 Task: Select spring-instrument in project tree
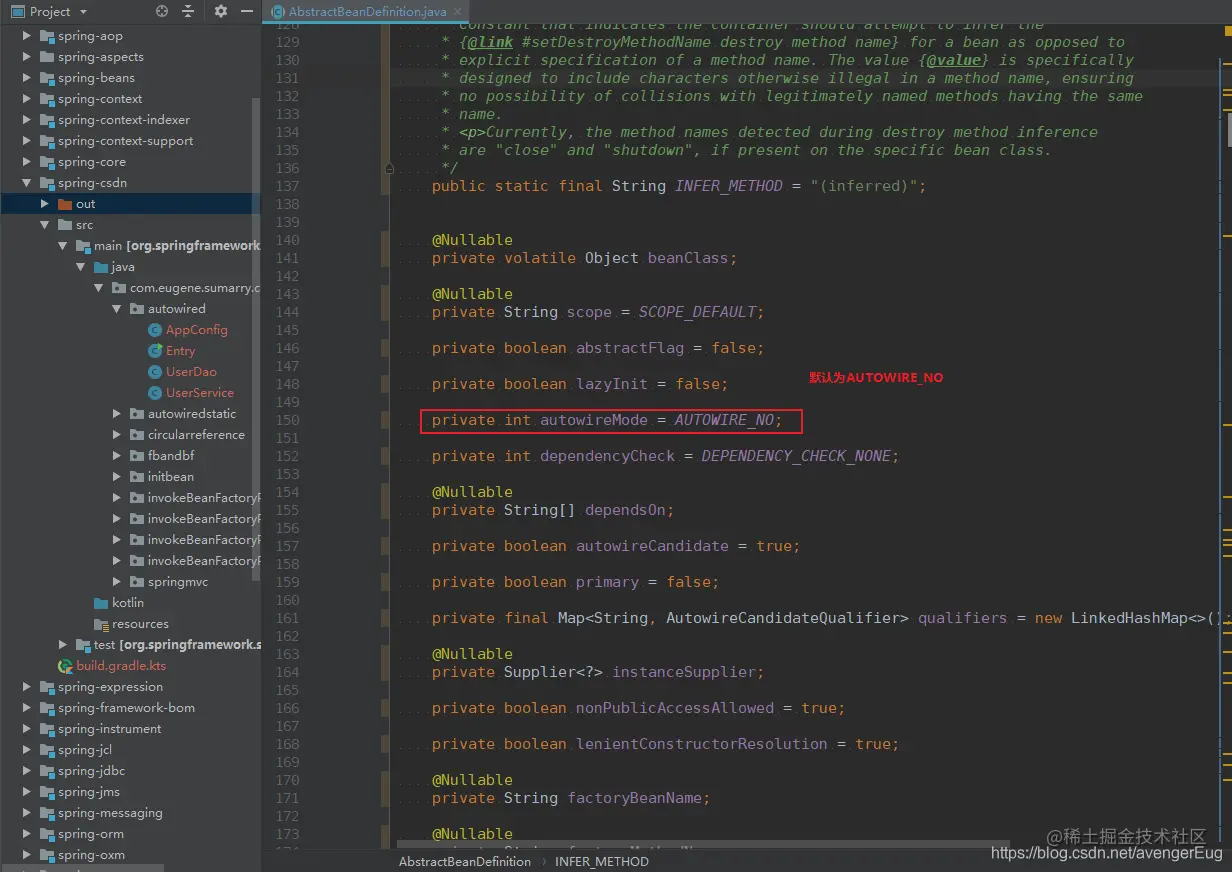(109, 729)
